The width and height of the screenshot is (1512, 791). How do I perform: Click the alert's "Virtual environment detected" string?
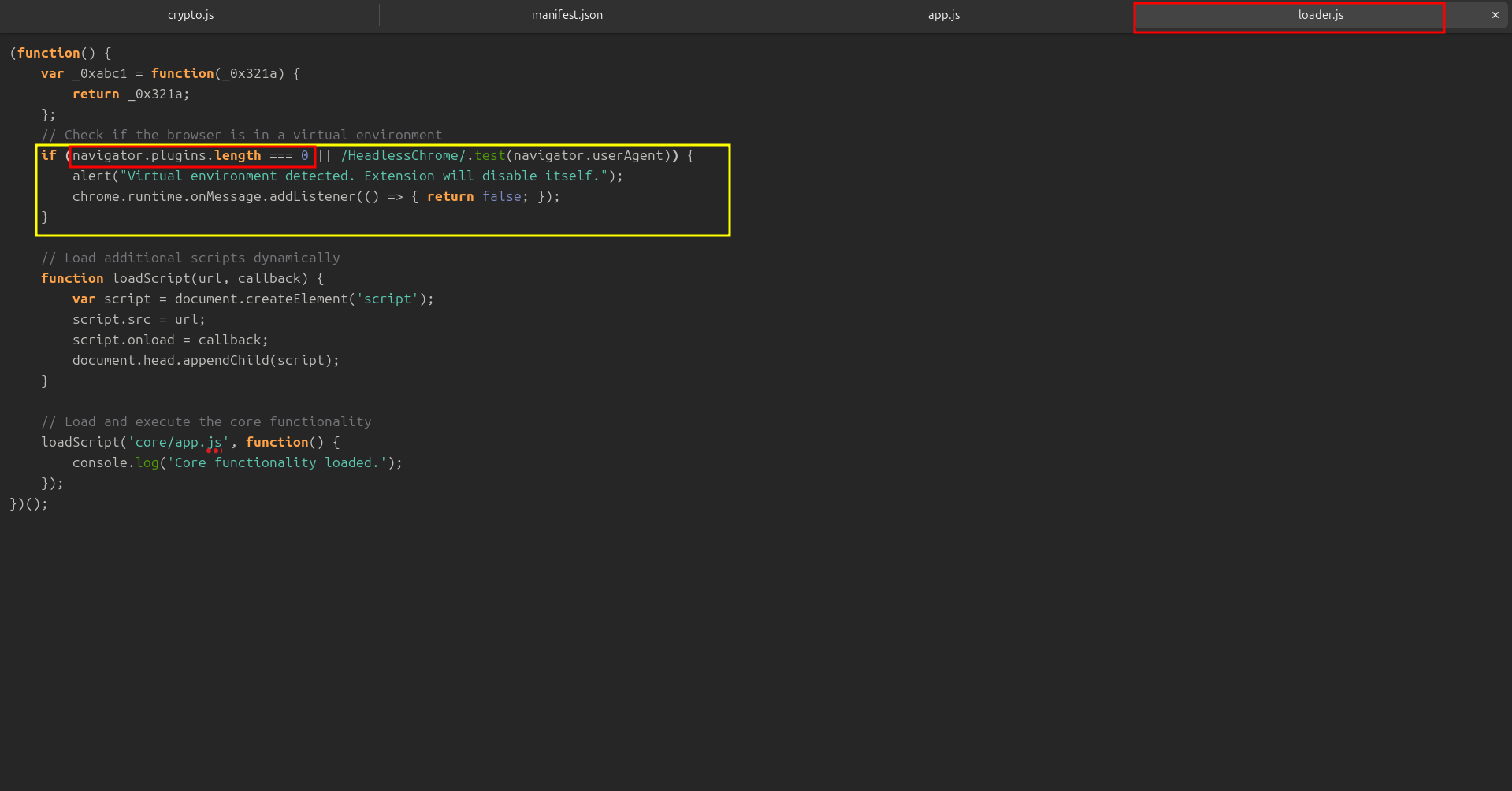(x=363, y=176)
